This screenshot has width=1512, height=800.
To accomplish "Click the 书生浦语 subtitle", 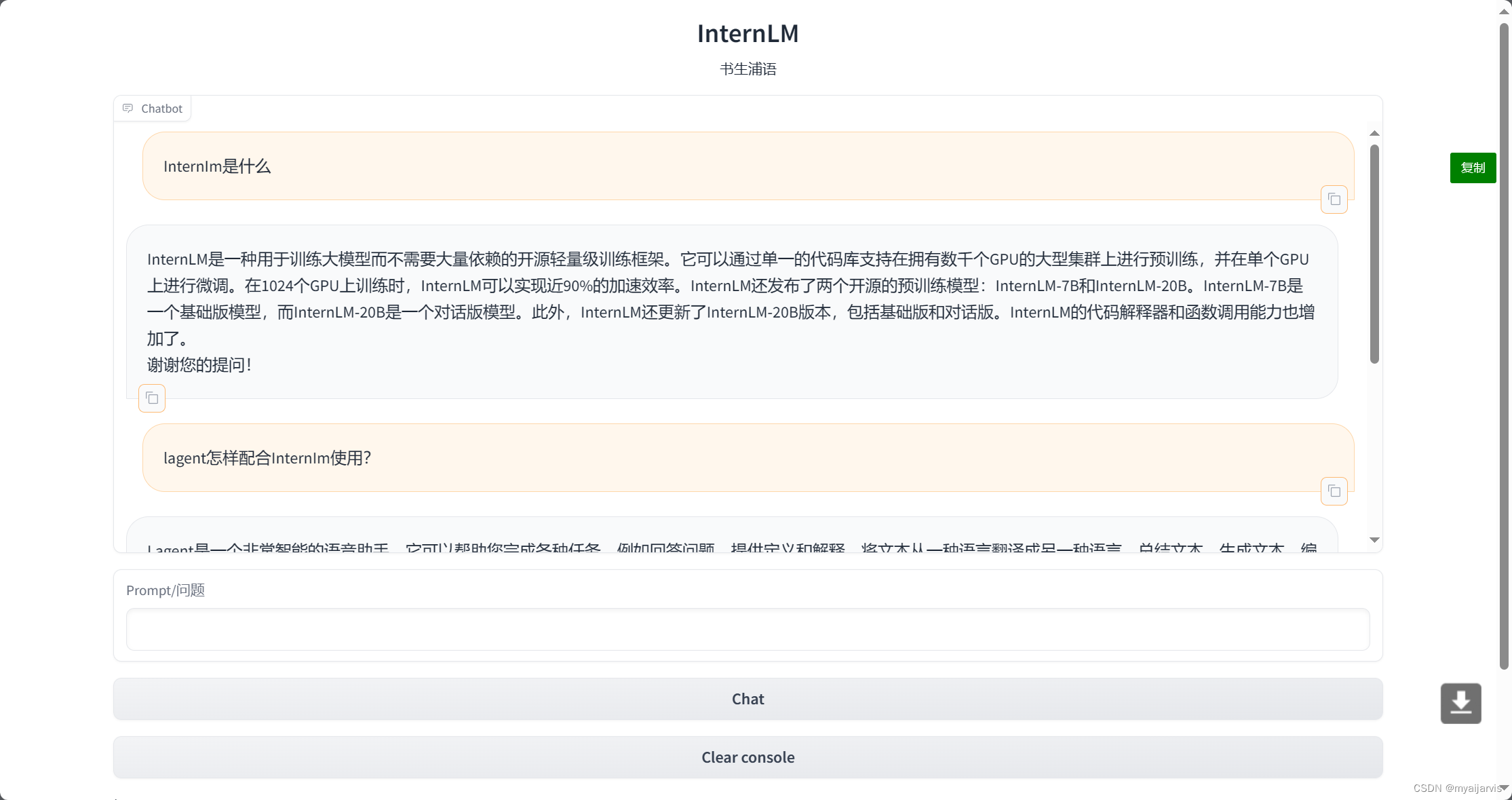I will (x=748, y=69).
